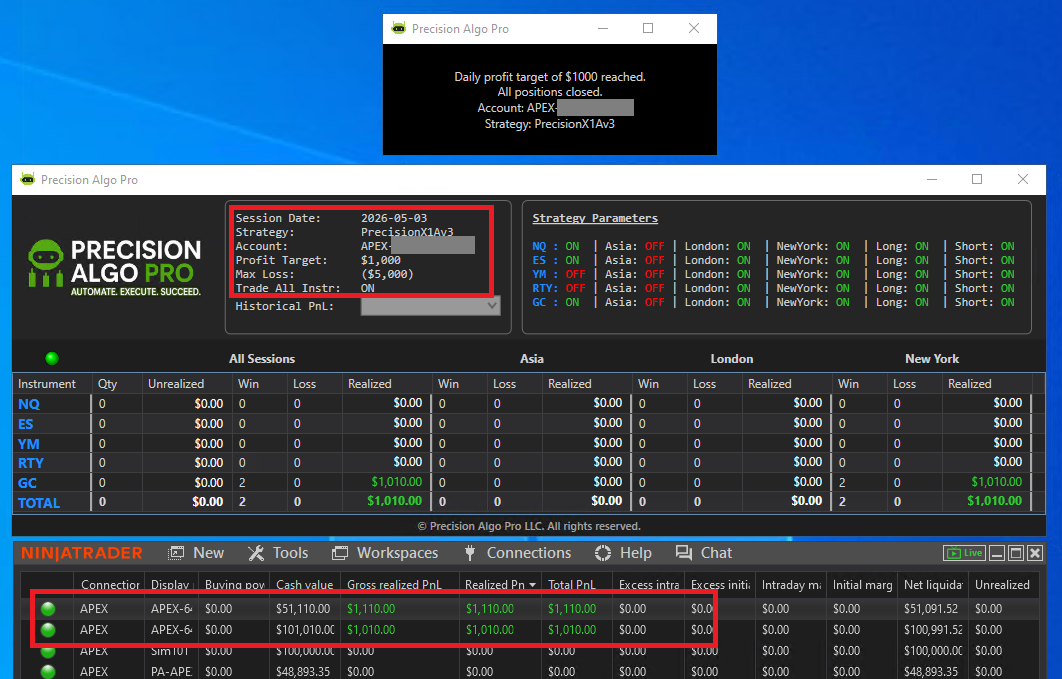Click the Live status indicator

click(964, 553)
